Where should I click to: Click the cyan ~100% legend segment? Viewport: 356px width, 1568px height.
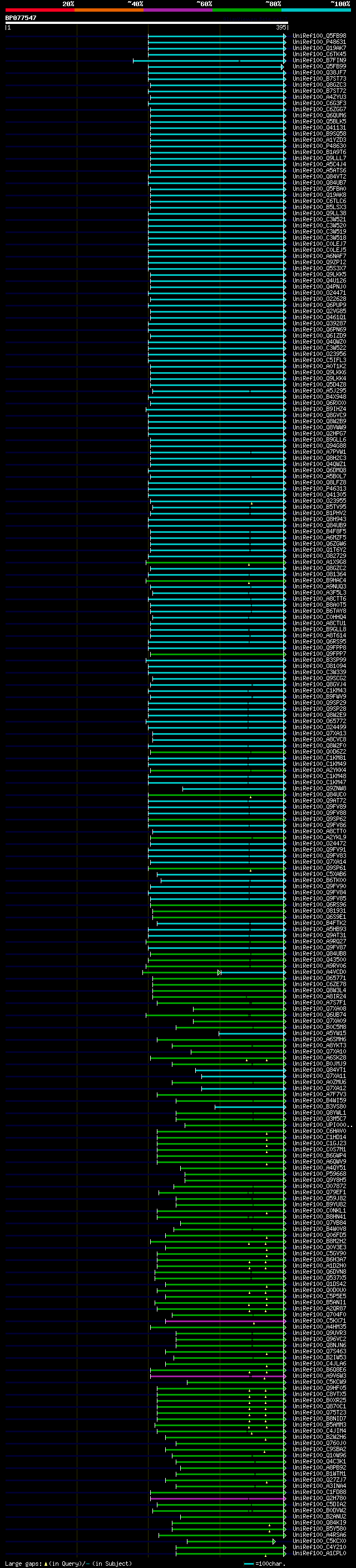click(x=315, y=10)
